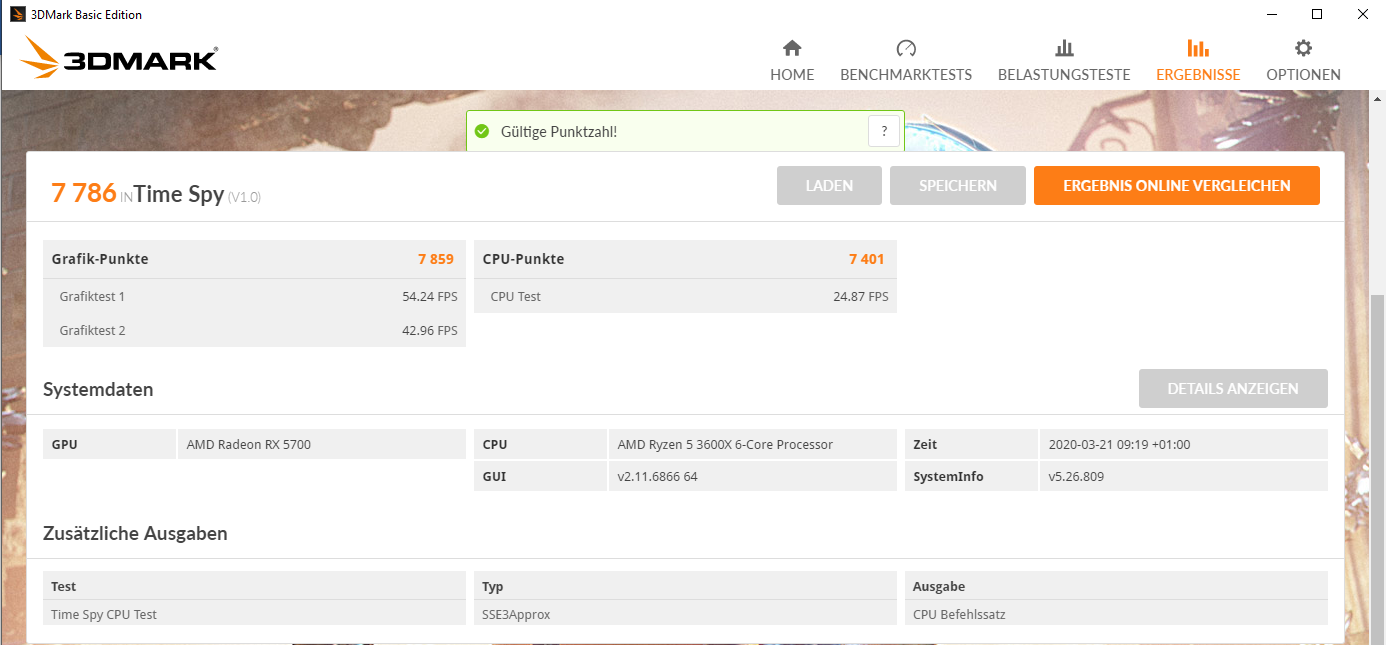
Task: Minimize the 3DMark window
Action: pos(1272,14)
